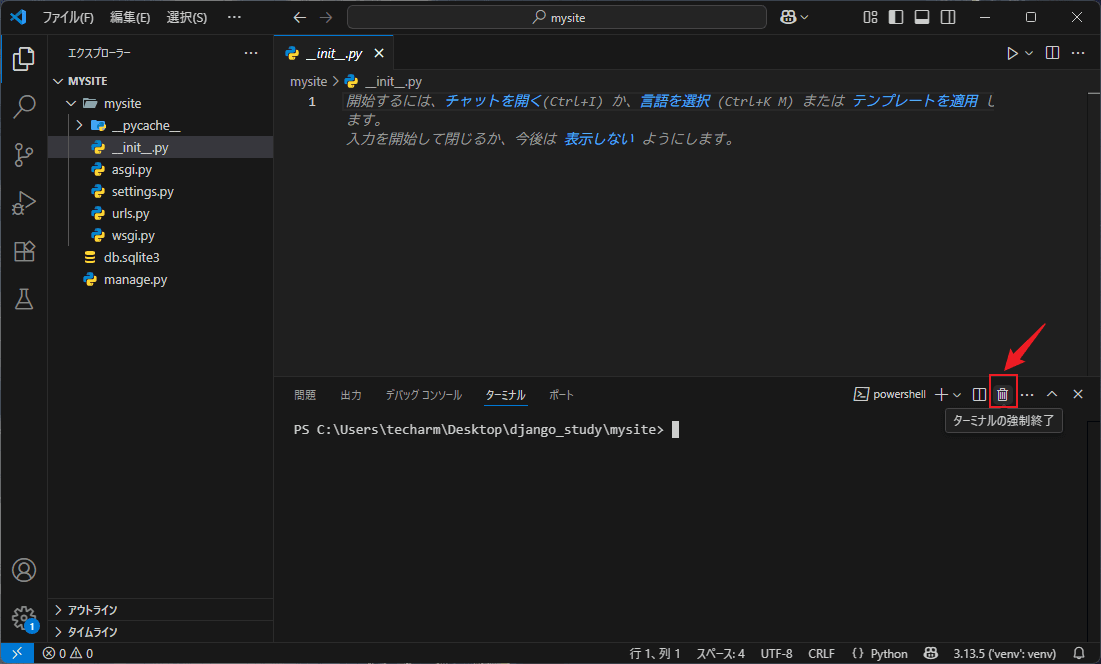Create a new terminal with plus icon

tap(942, 394)
